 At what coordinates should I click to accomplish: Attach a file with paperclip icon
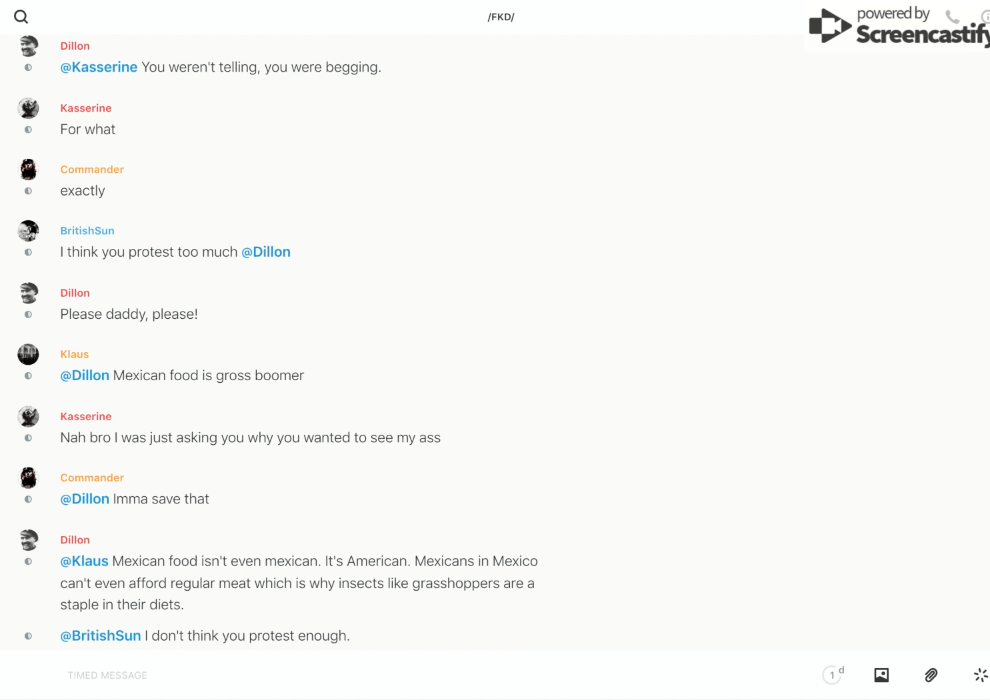click(931, 675)
